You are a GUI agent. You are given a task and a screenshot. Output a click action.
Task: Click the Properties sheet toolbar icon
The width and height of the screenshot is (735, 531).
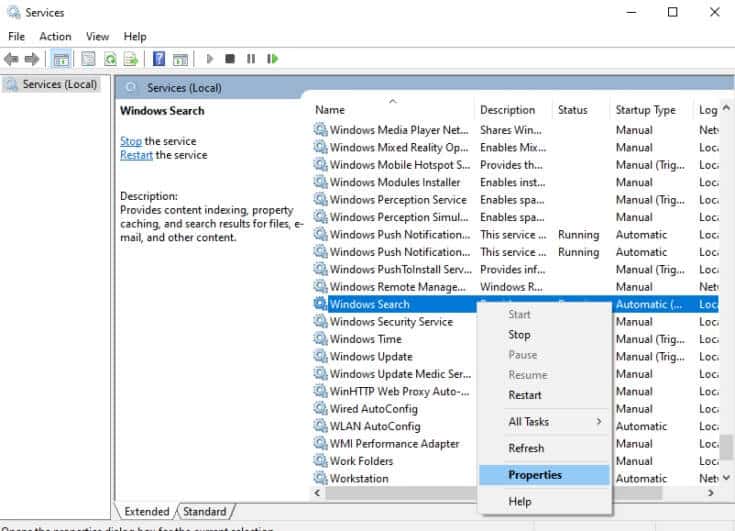click(88, 59)
